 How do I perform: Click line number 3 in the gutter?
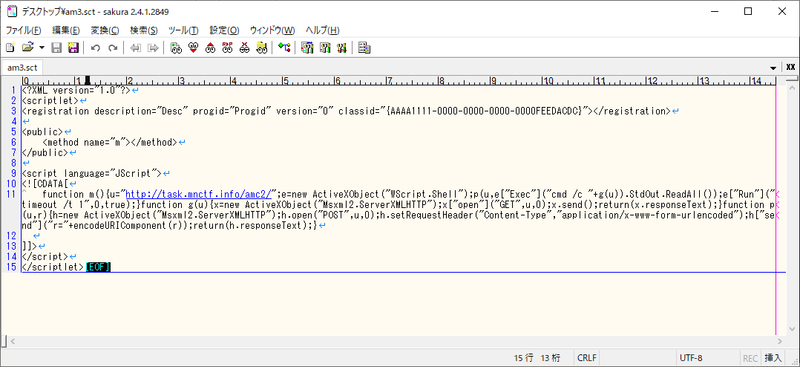[x=15, y=111]
